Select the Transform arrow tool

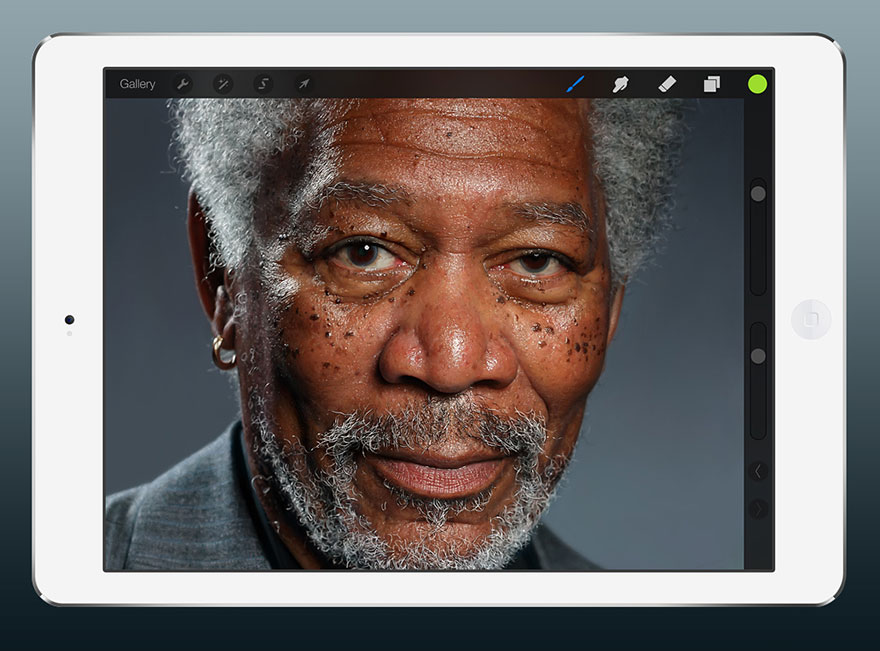tap(302, 84)
